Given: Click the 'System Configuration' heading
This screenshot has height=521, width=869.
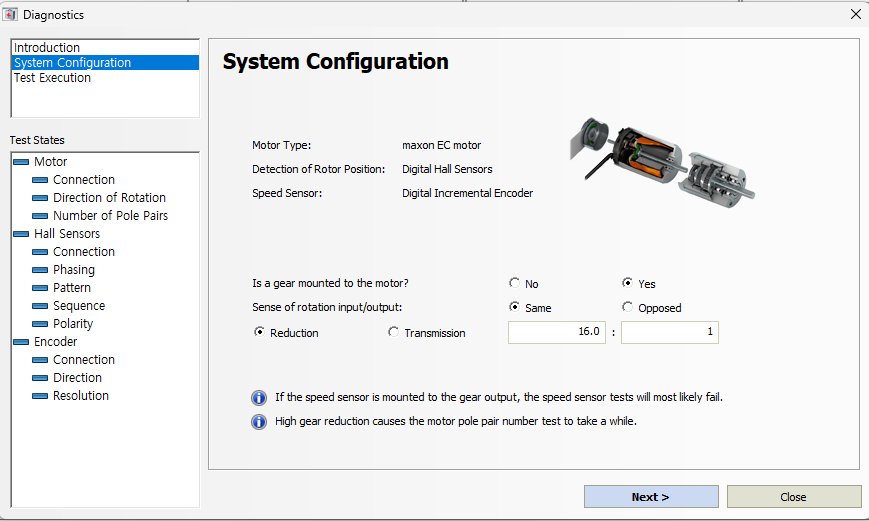Looking at the screenshot, I should tap(336, 62).
